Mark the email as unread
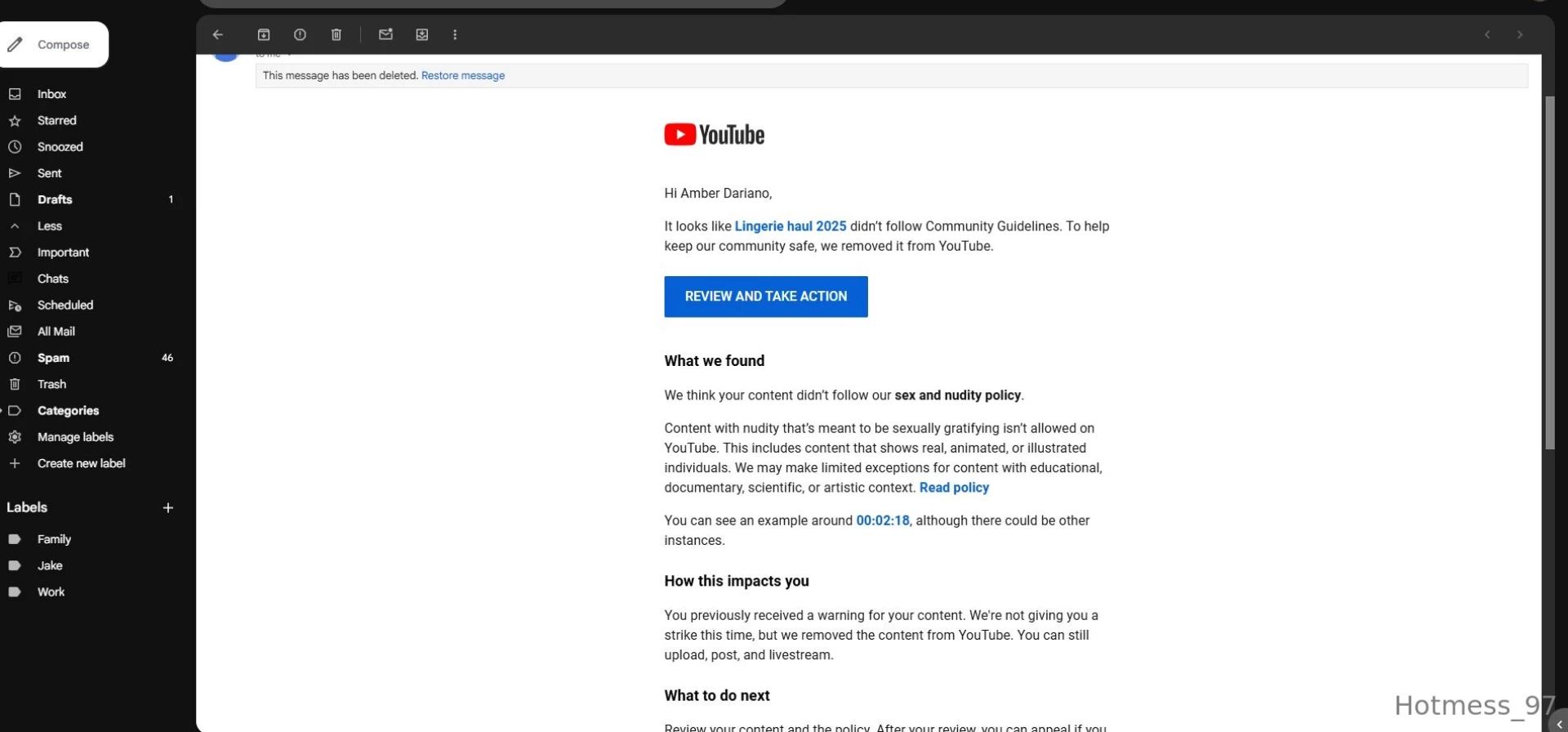Screen dimensions: 1568x732 pyautogui.click(x=385, y=34)
